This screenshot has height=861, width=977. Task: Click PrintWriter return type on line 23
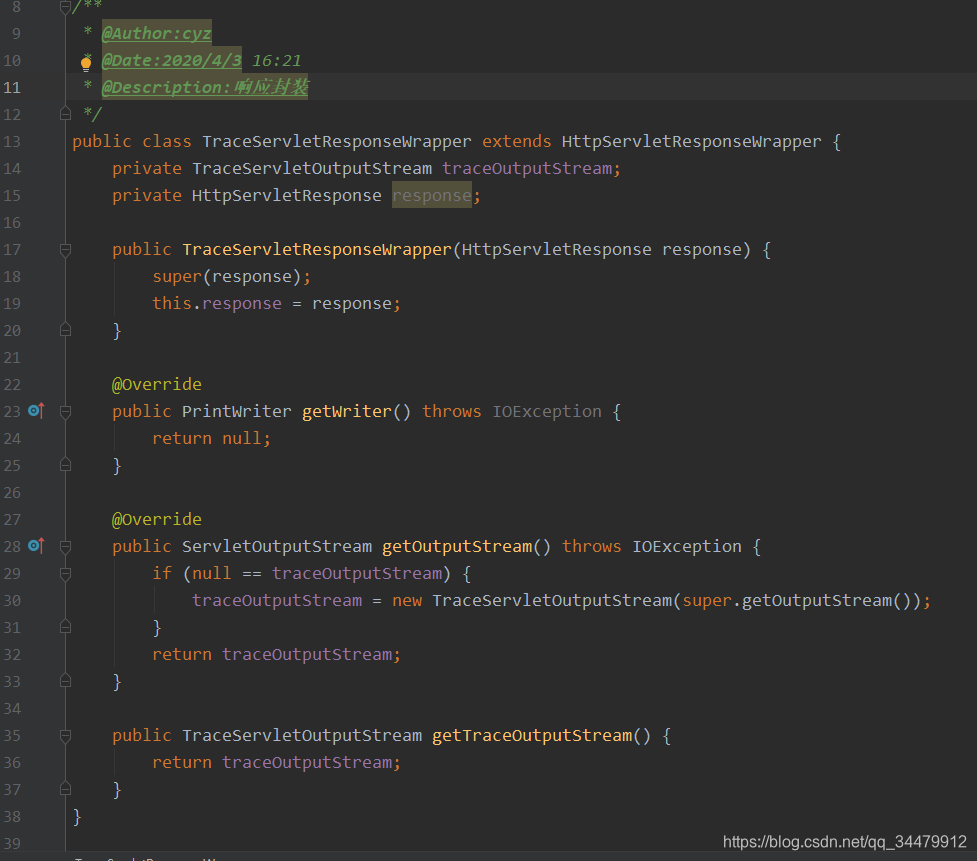(237, 411)
